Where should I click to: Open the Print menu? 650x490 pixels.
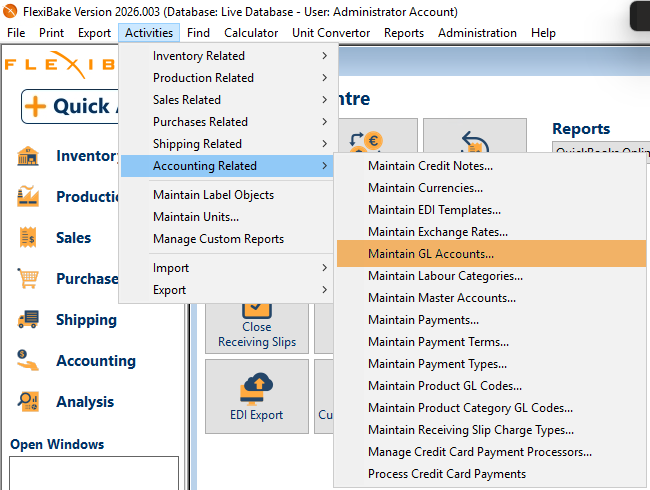pos(51,33)
